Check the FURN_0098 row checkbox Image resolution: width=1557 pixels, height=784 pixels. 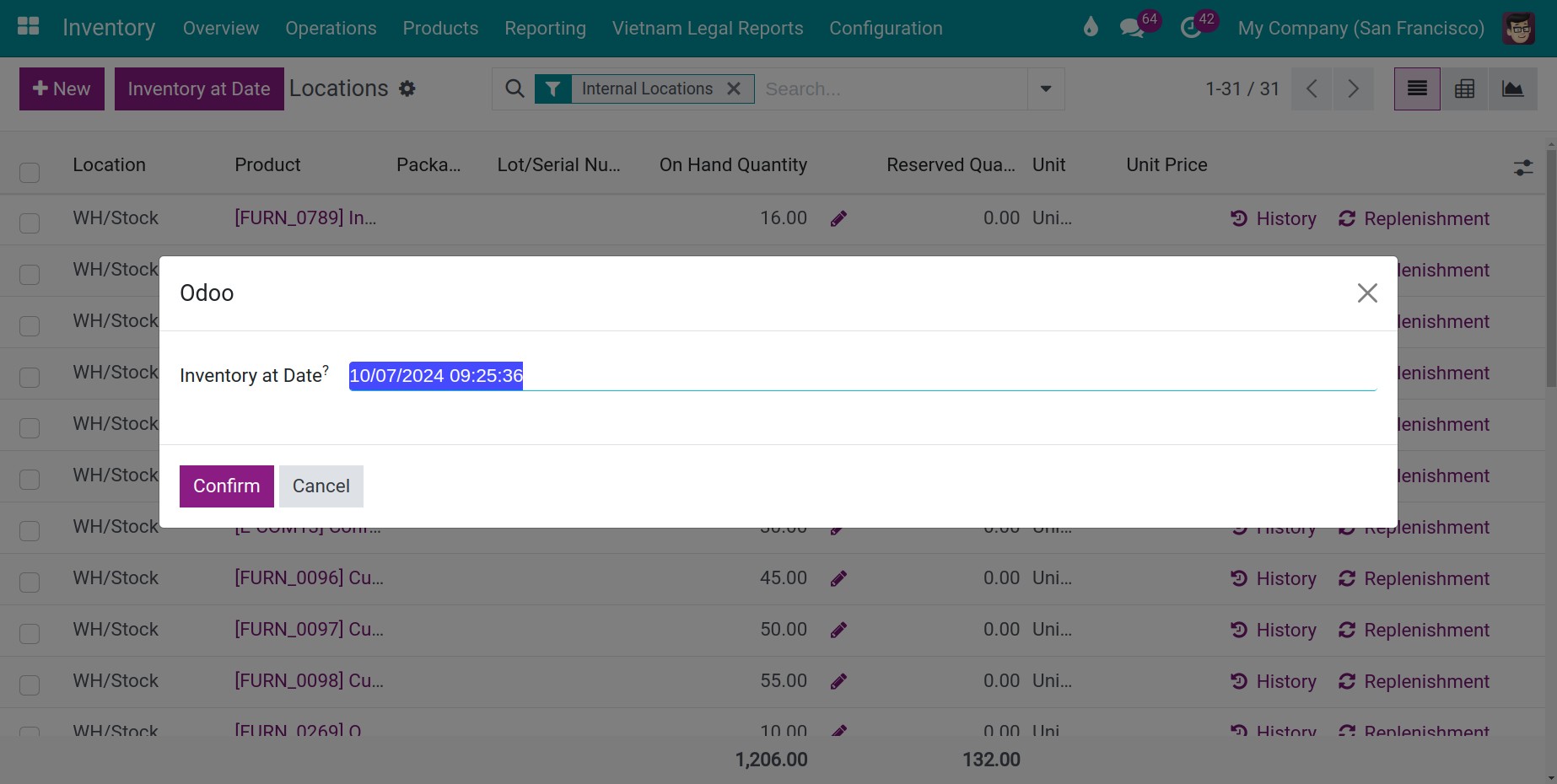(x=30, y=685)
